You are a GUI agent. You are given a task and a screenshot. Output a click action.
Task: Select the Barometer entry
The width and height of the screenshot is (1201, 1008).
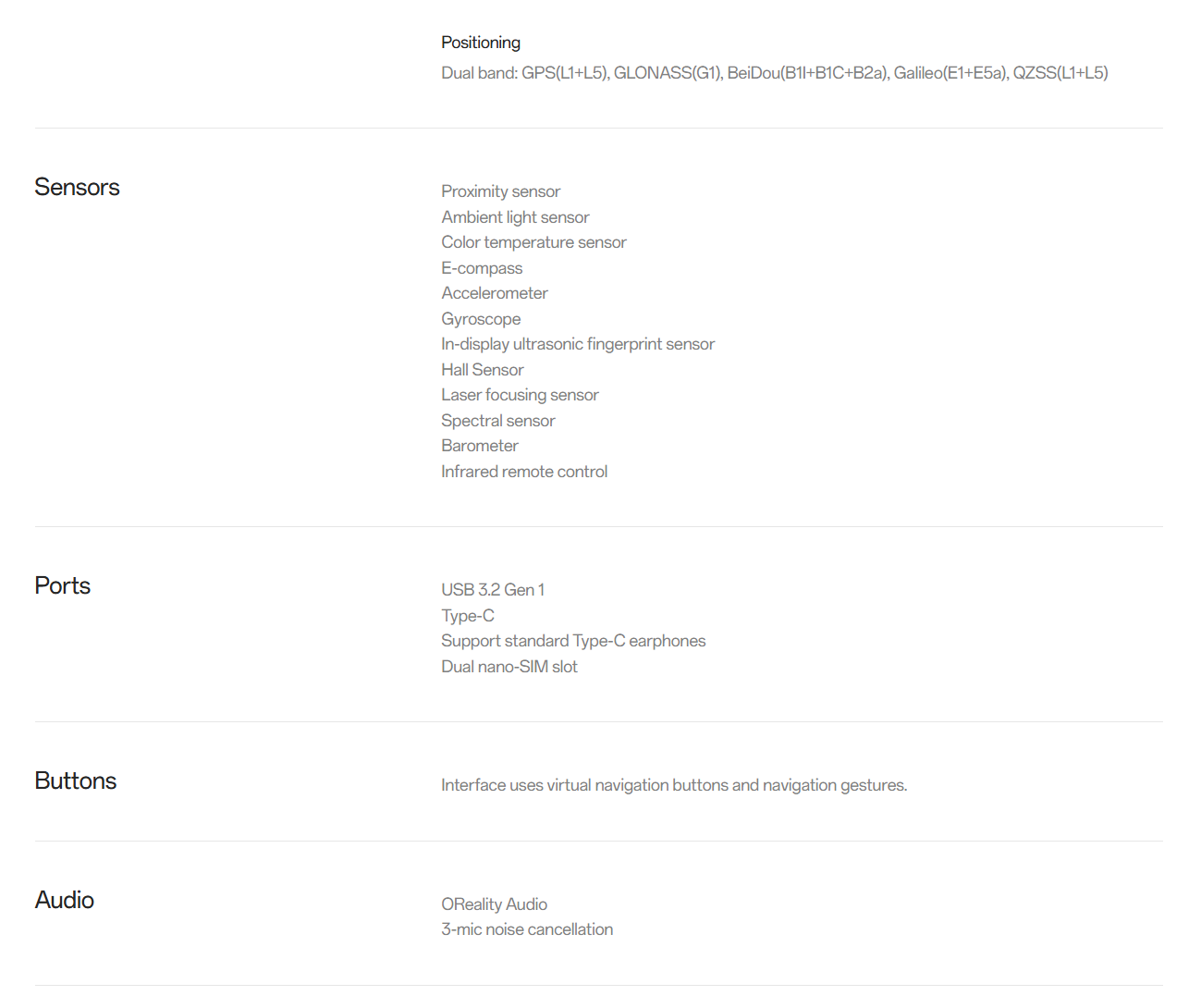[479, 446]
